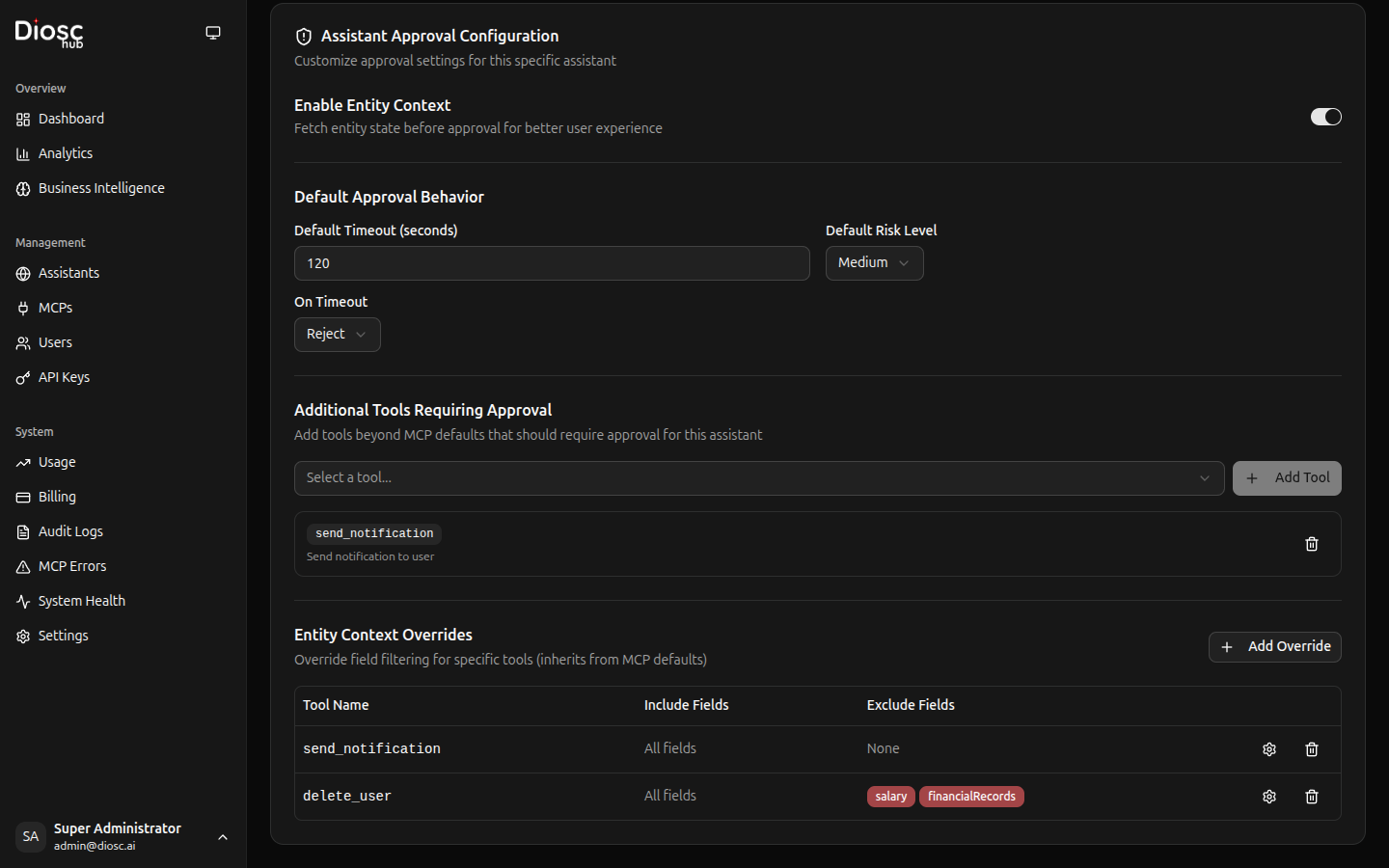Go to Audit Logs in sidebar
1389x868 pixels.
[70, 531]
